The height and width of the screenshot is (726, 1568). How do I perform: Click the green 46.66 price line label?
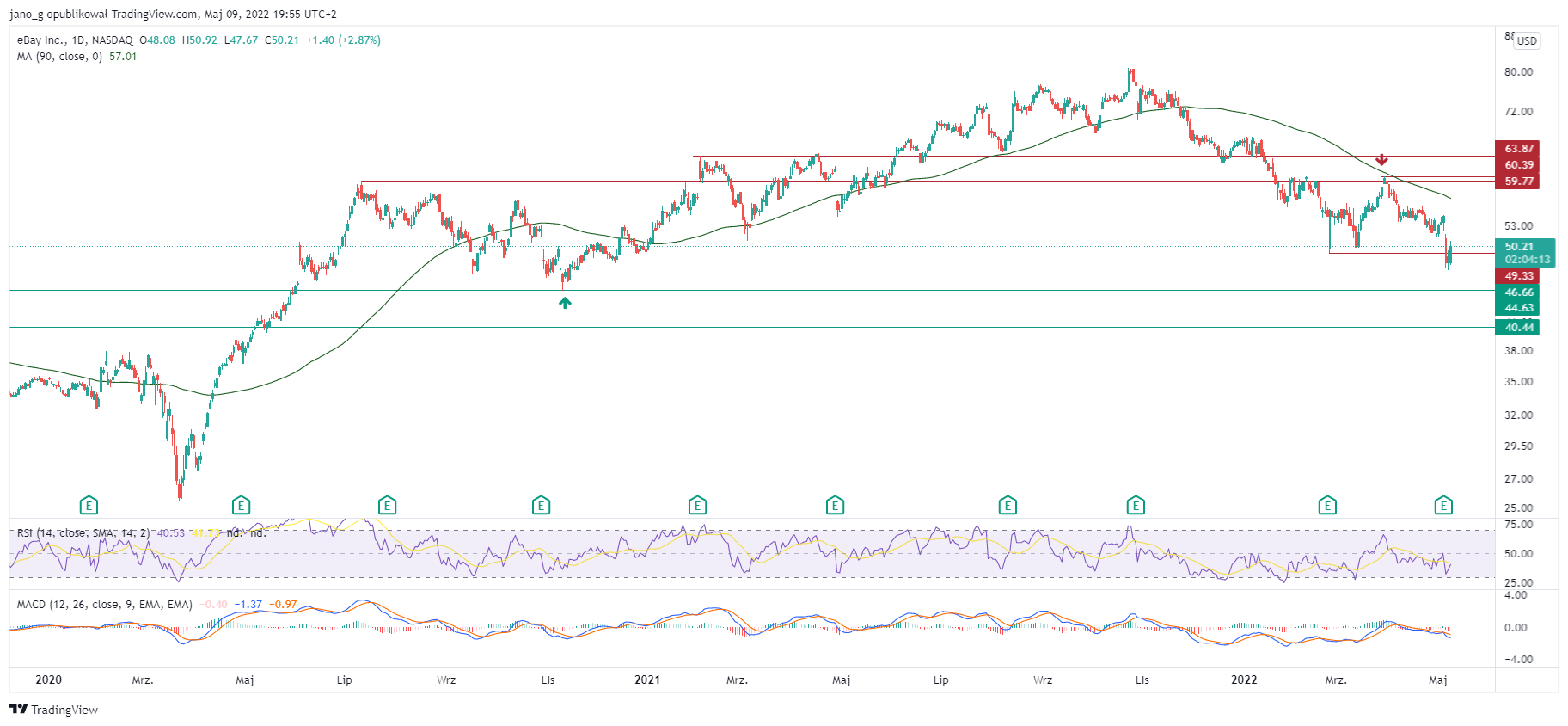tap(1519, 292)
